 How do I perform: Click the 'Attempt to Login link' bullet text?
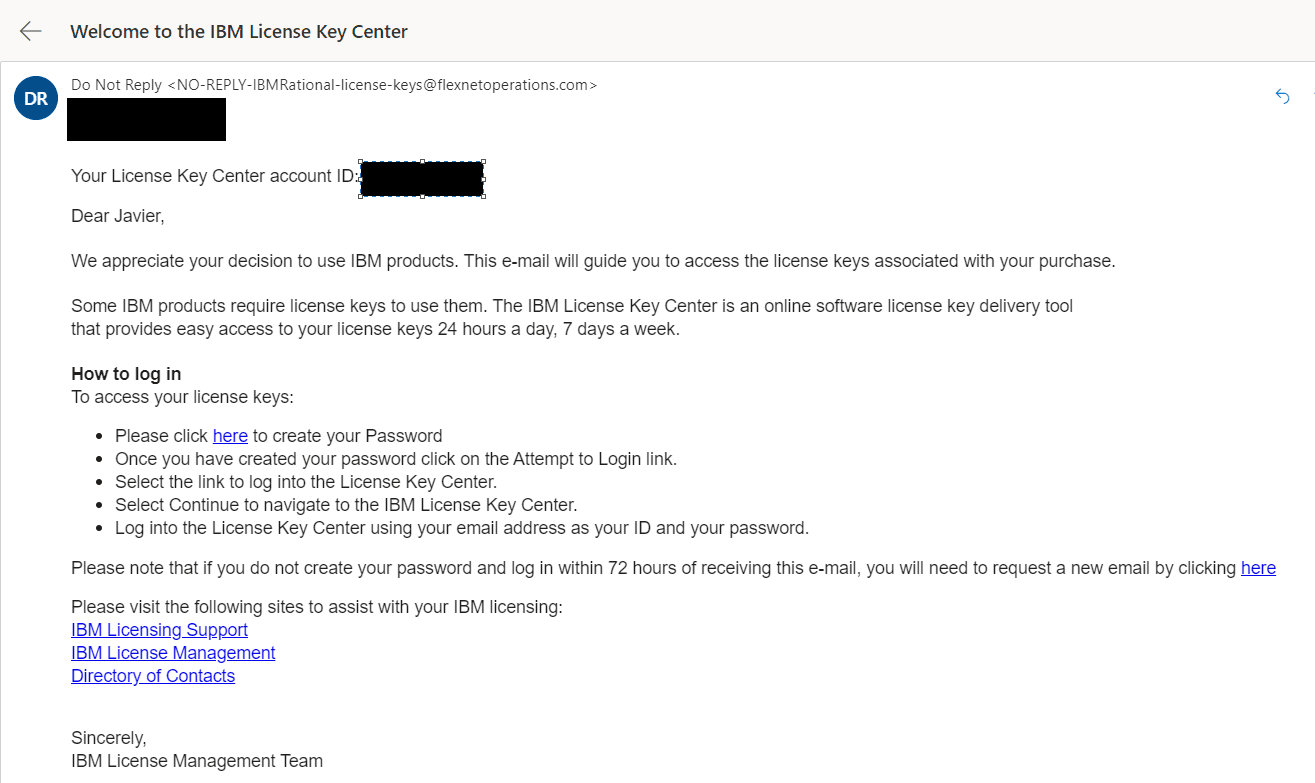(396, 459)
